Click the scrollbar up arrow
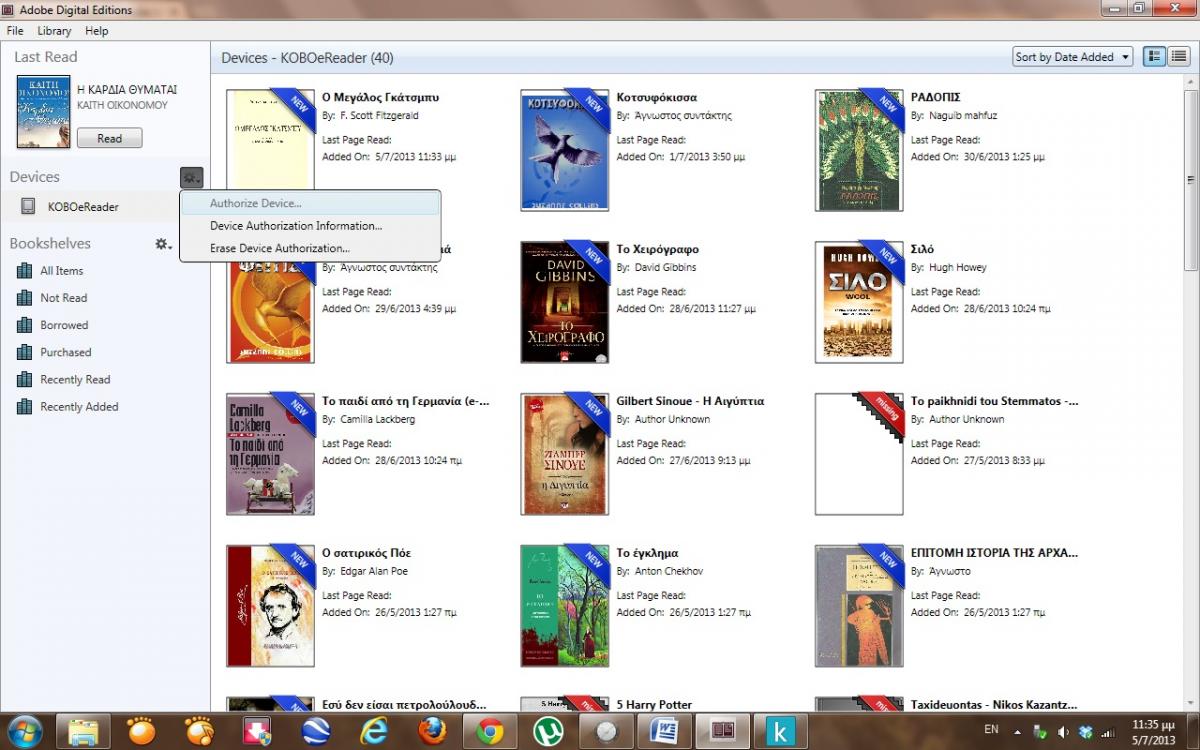 coord(1190,80)
